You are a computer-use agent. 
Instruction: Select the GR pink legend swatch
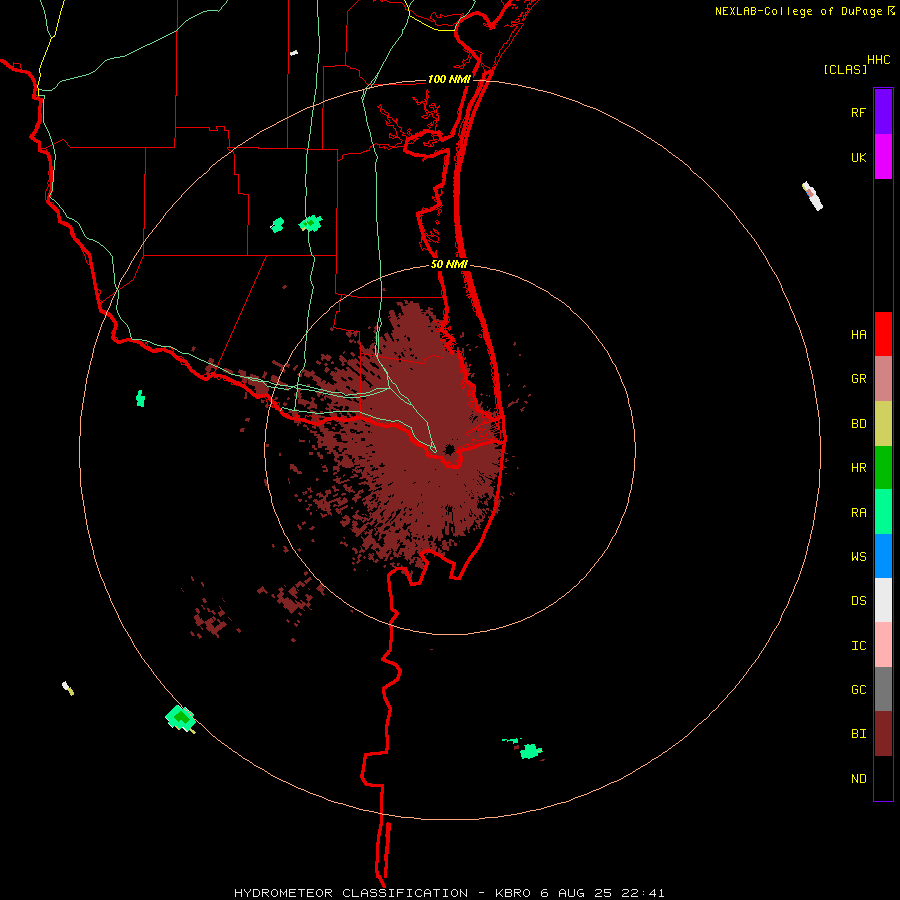tap(883, 379)
